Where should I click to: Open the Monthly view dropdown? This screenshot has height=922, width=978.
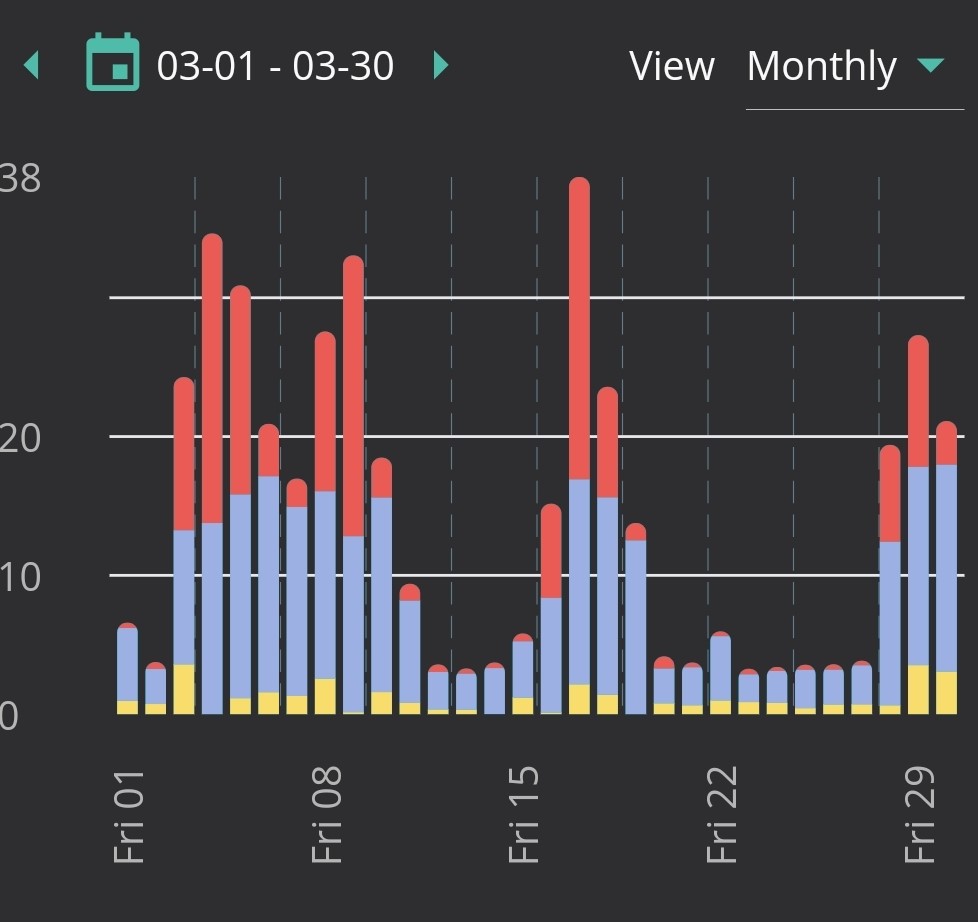tap(822, 67)
